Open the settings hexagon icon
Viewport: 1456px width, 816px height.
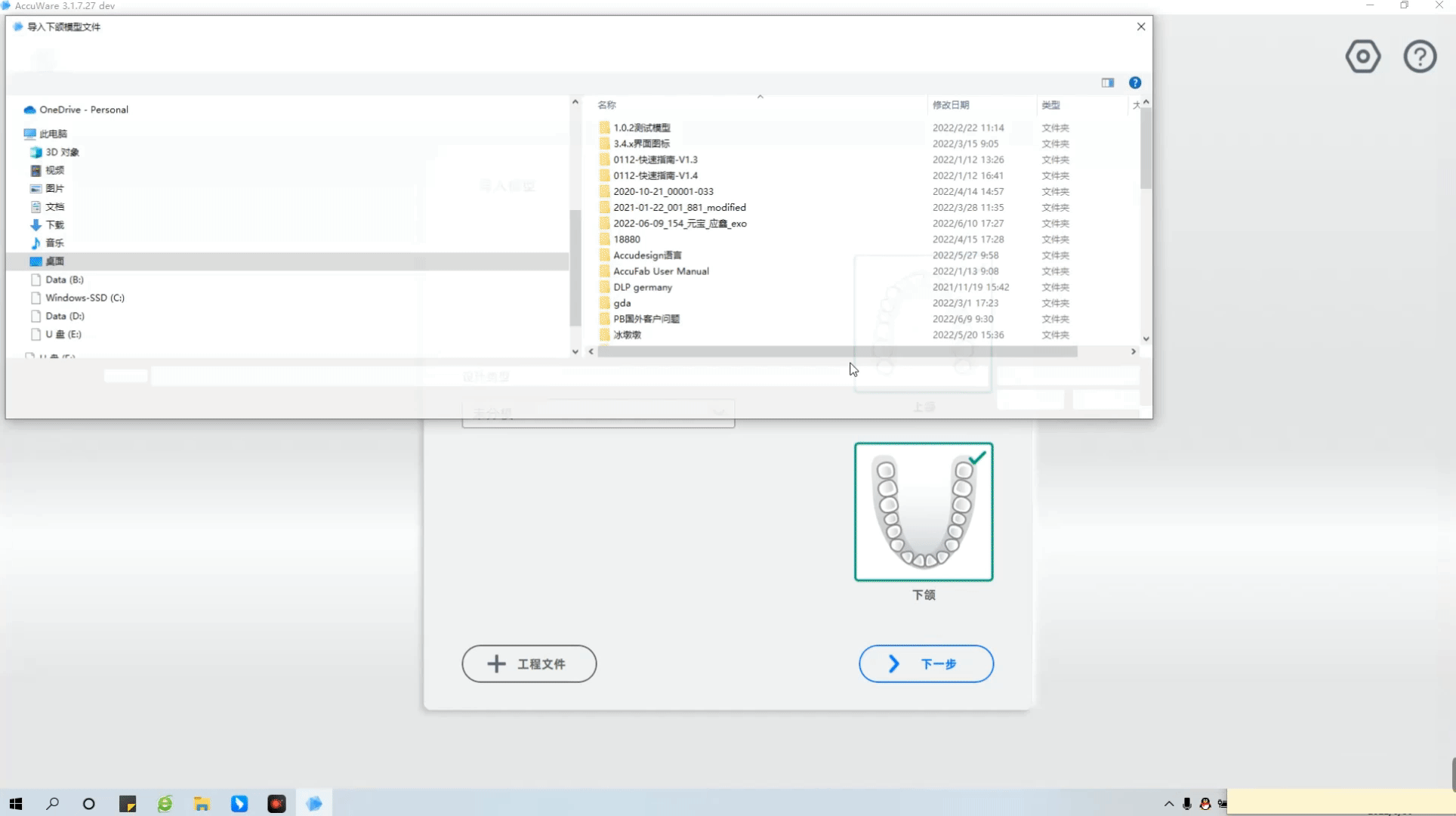click(x=1362, y=57)
